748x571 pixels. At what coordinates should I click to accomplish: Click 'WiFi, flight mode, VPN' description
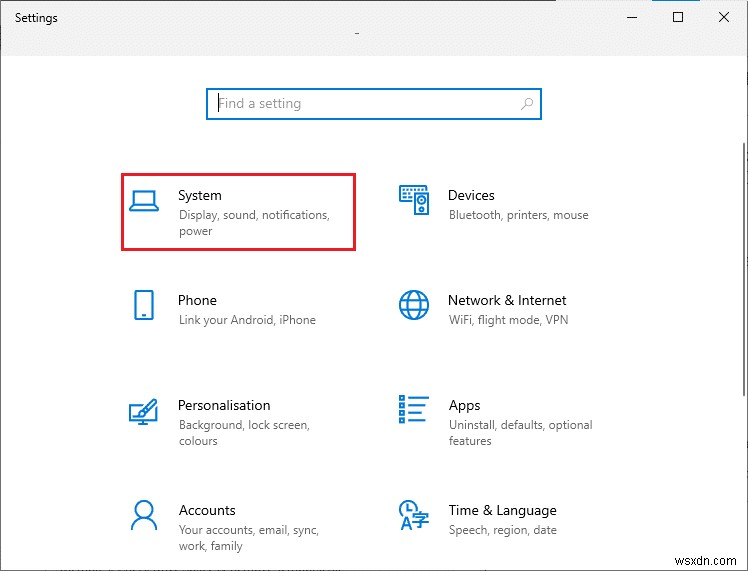pyautogui.click(x=509, y=320)
